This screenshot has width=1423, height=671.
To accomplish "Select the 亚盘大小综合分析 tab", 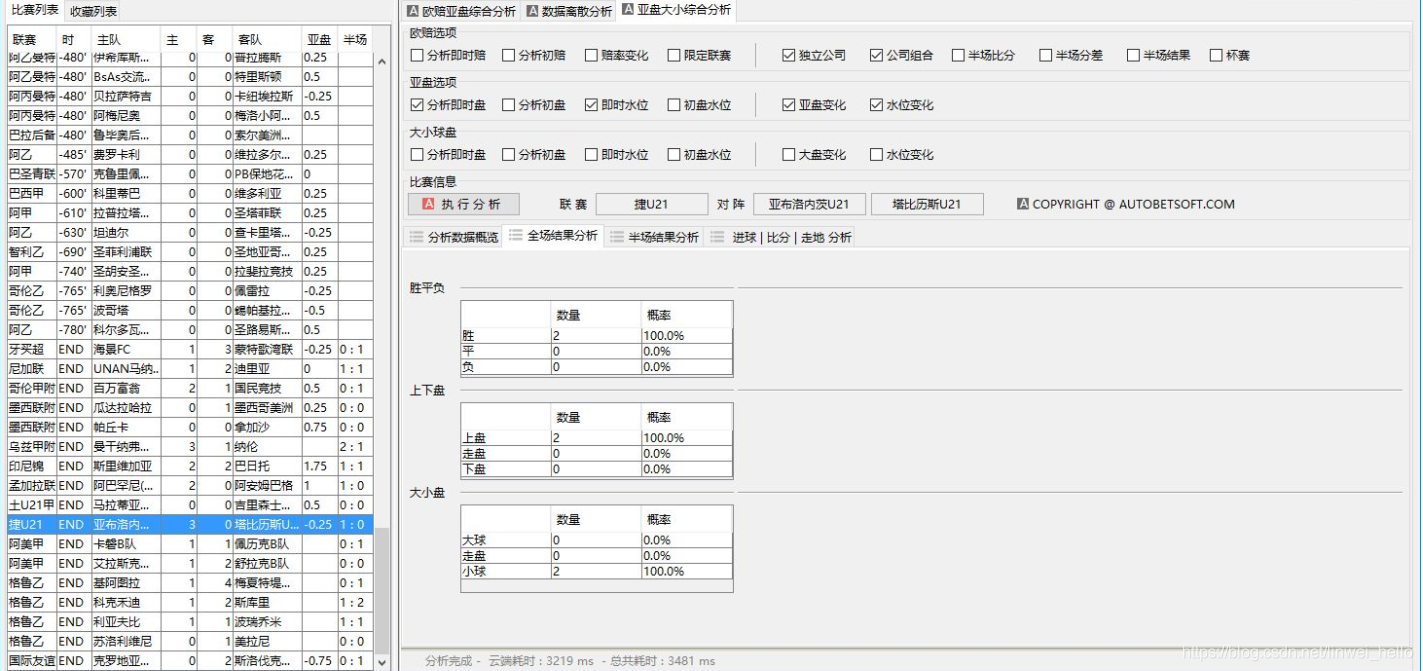I will pyautogui.click(x=677, y=11).
